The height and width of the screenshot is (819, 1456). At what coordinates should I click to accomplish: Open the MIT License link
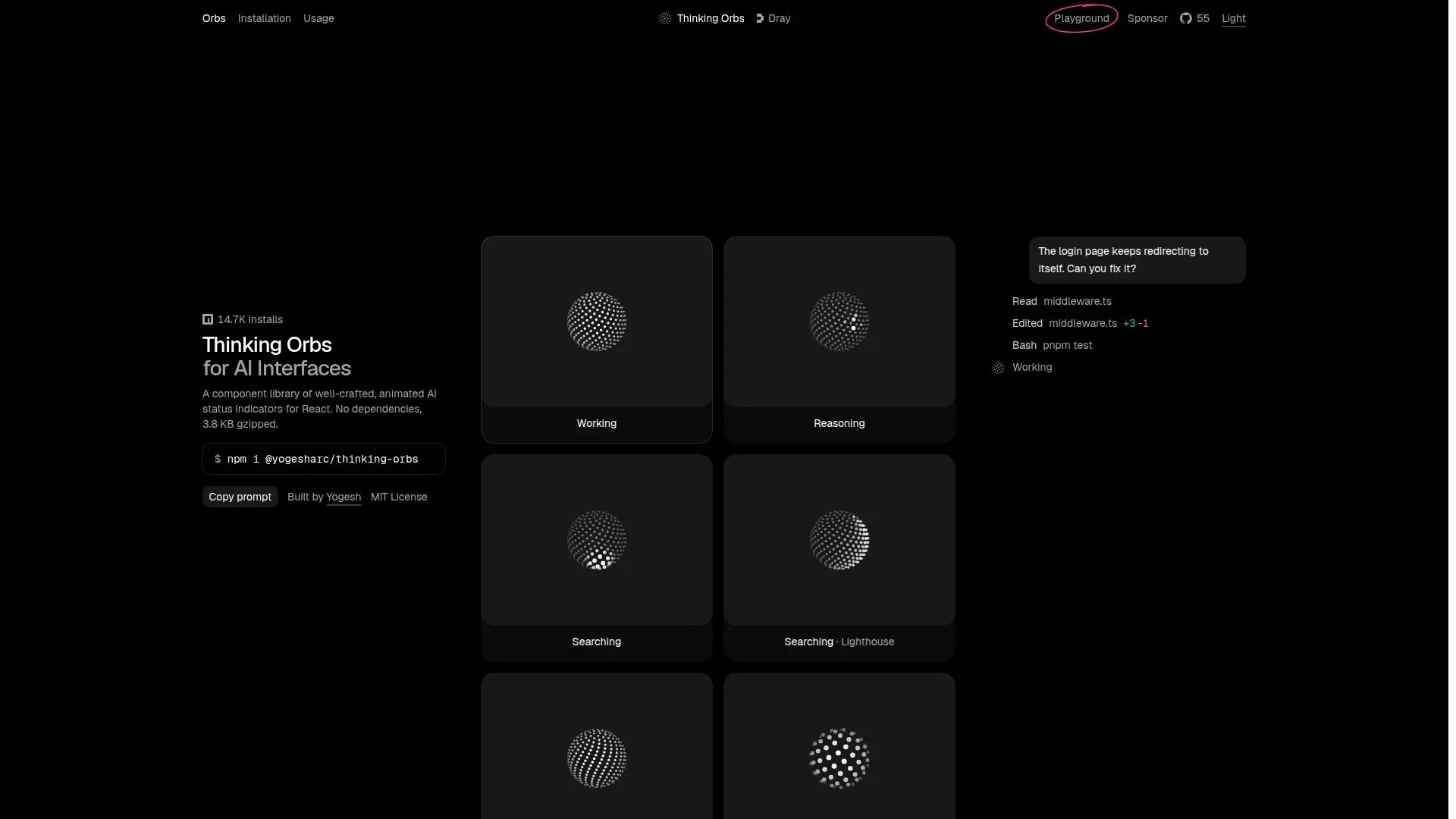(399, 497)
